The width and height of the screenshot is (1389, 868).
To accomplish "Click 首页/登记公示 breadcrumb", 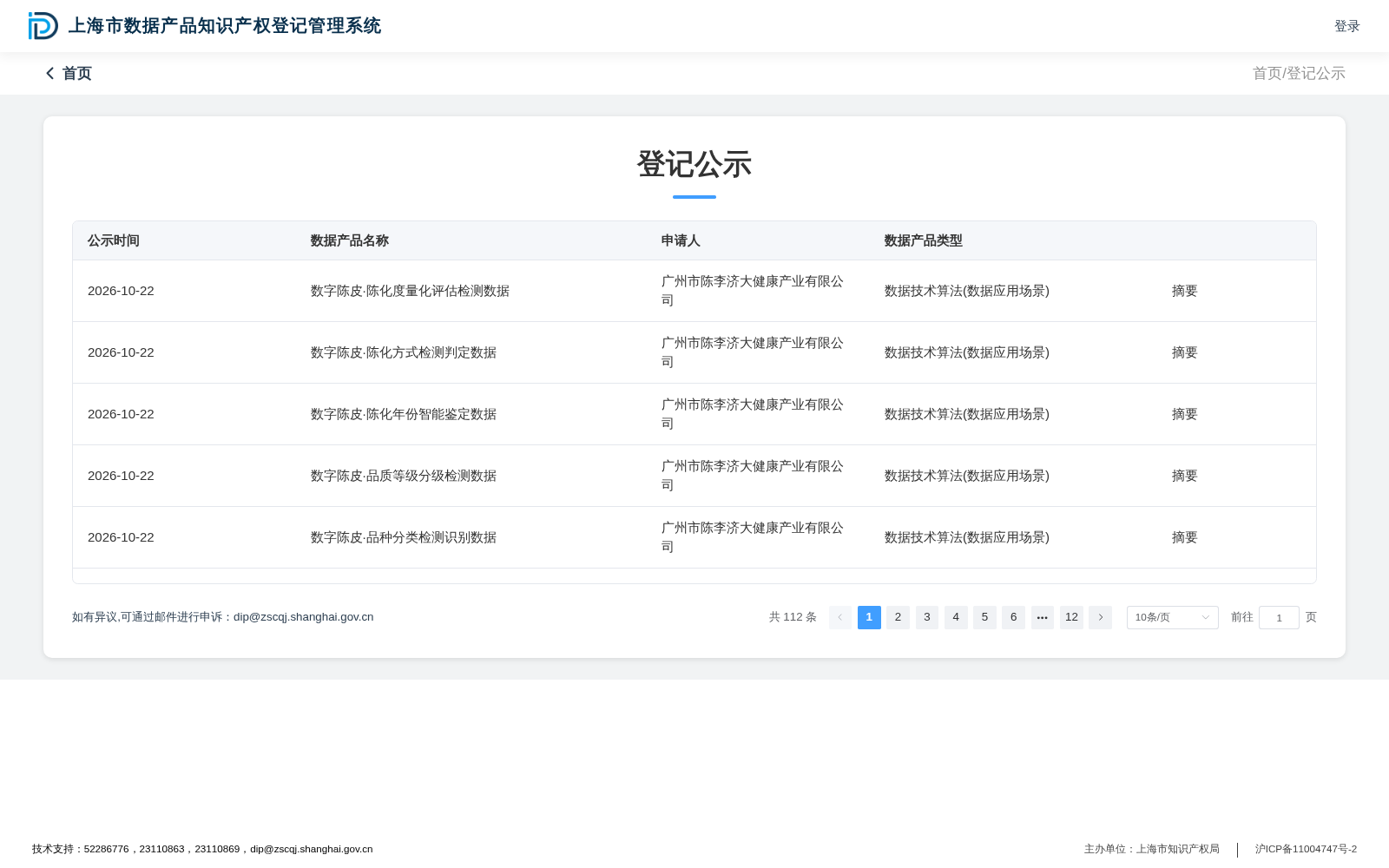I will coord(1299,74).
